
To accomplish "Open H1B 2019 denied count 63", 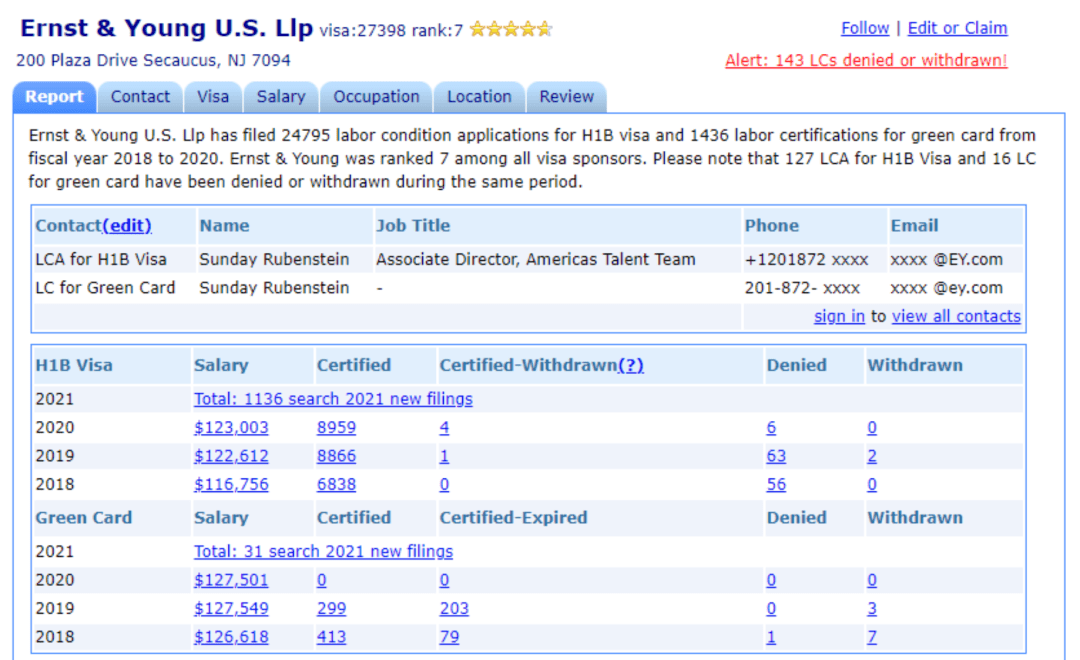I will point(776,456).
